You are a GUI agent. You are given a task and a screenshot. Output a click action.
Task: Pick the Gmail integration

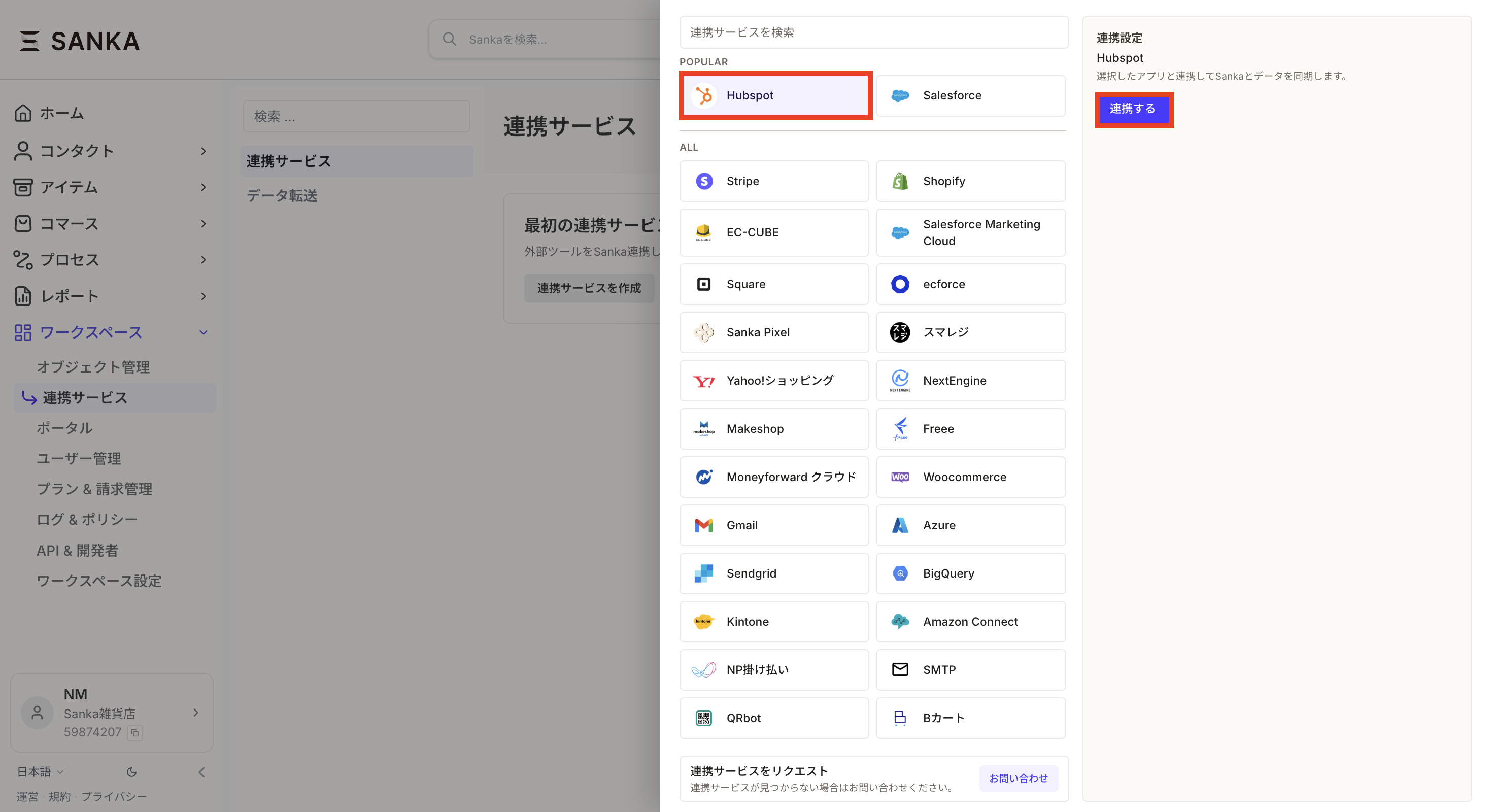pyautogui.click(x=773, y=525)
